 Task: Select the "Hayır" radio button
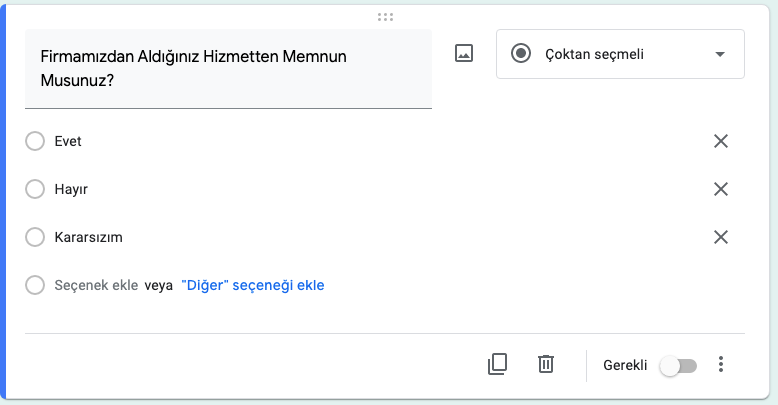click(x=35, y=189)
